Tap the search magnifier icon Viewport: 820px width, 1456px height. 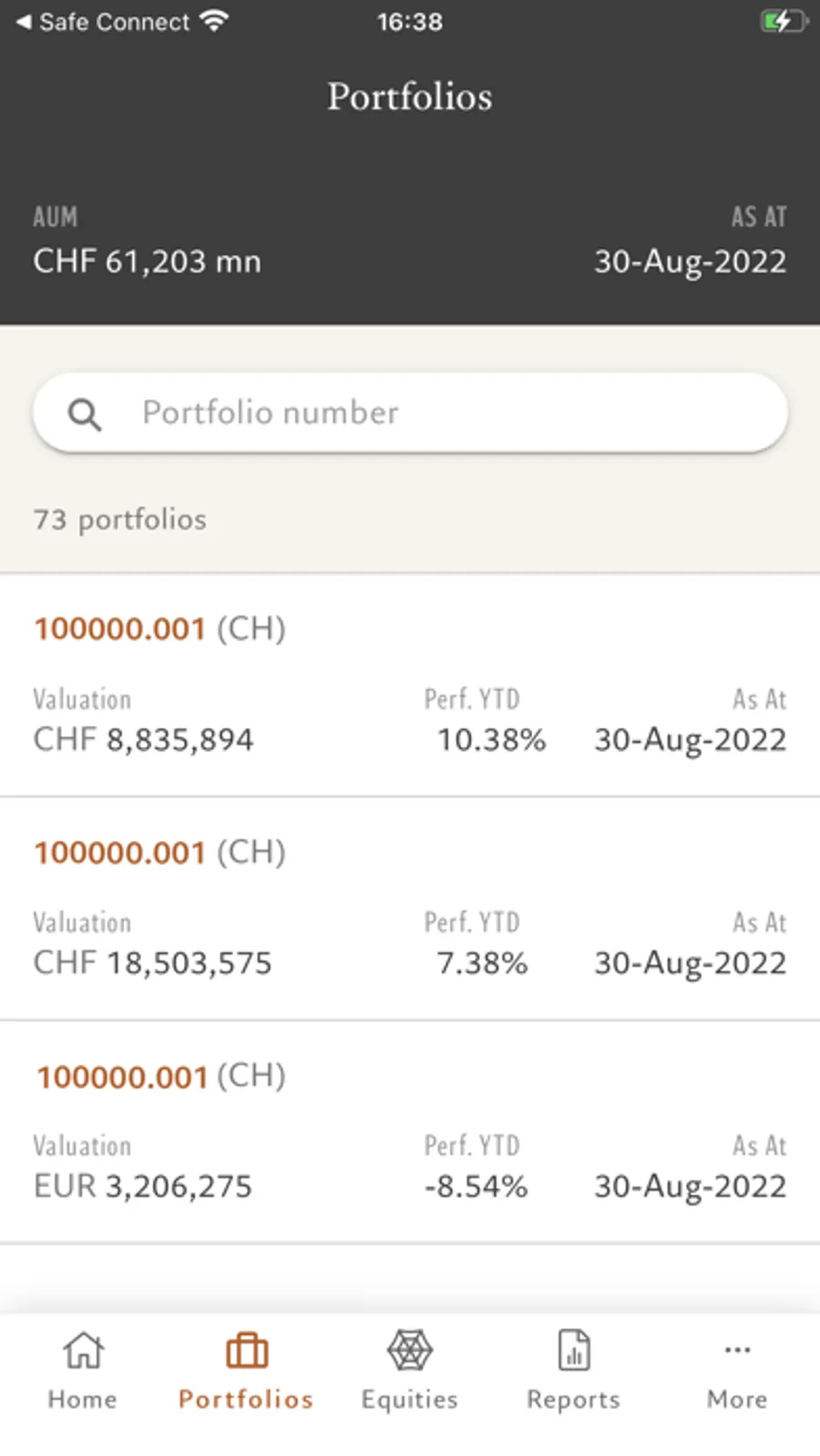pyautogui.click(x=85, y=415)
